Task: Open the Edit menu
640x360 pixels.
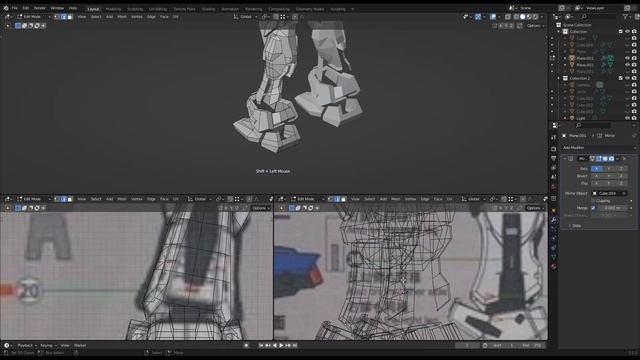Action: 26,8
